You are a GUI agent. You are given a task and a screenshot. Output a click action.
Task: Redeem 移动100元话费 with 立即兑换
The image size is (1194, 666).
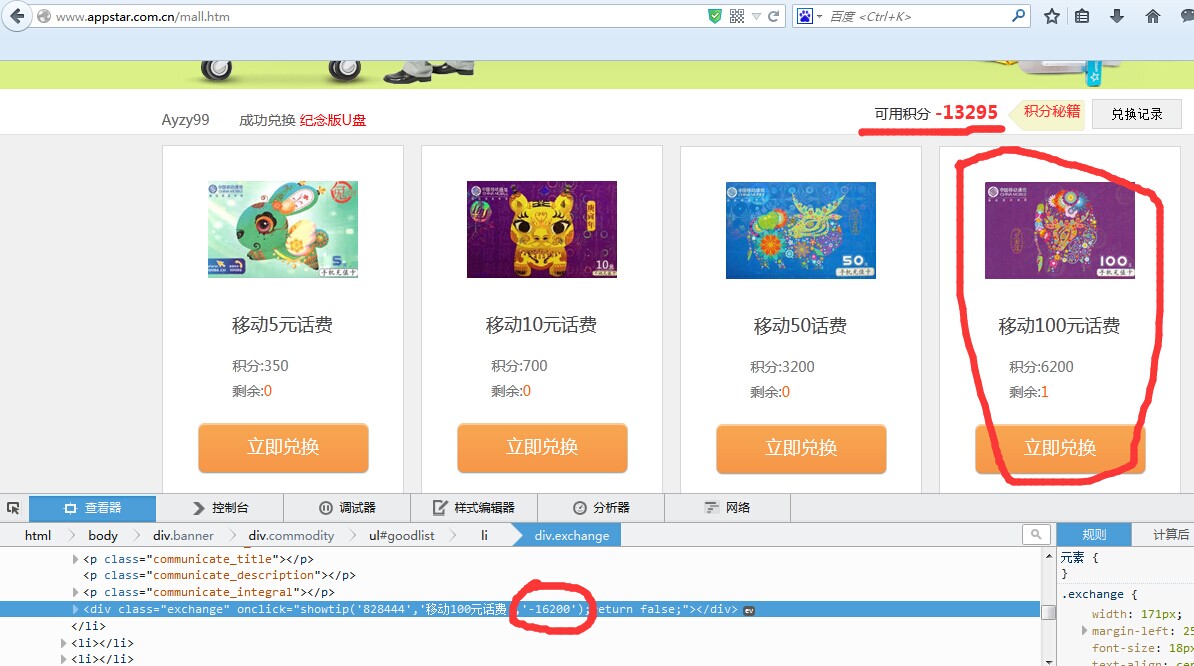point(1060,448)
